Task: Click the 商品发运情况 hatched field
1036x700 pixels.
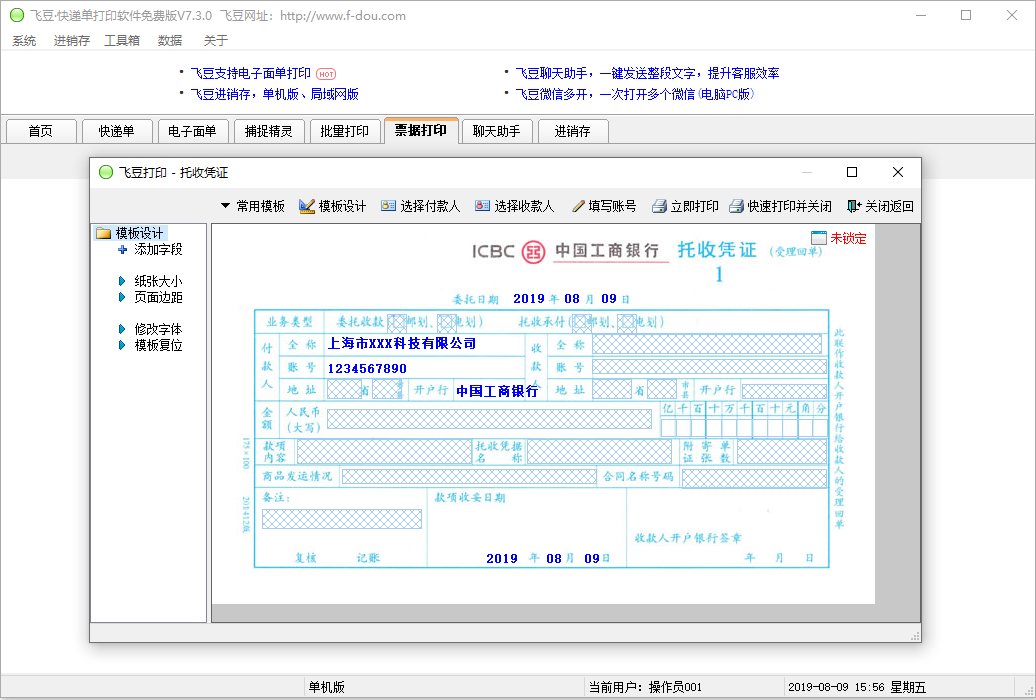Action: [470, 477]
